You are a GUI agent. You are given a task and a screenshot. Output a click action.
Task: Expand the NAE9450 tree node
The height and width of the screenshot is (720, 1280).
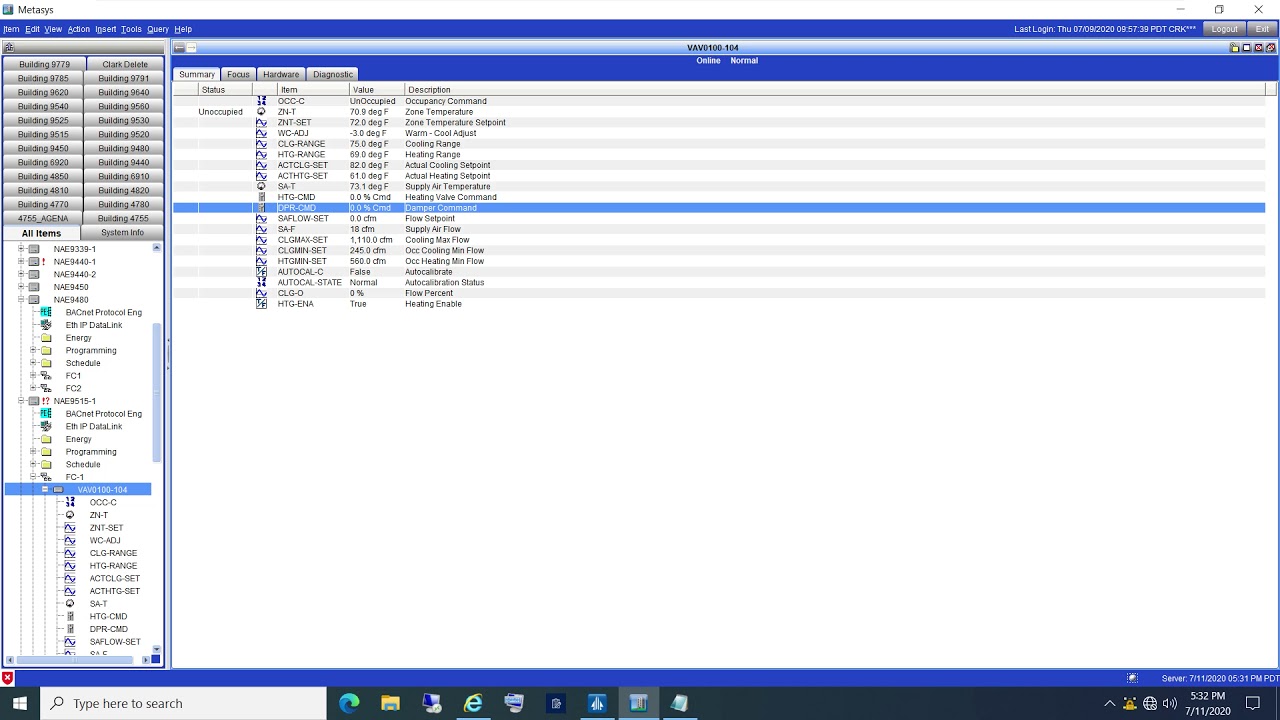[x=21, y=287]
